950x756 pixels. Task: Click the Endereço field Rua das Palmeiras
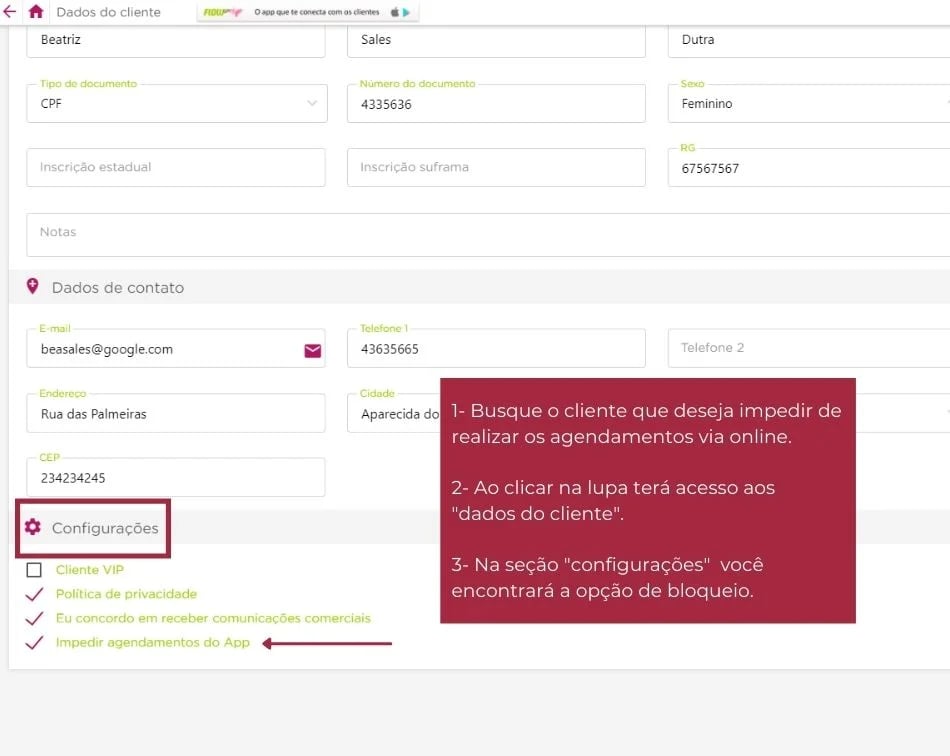pos(176,413)
